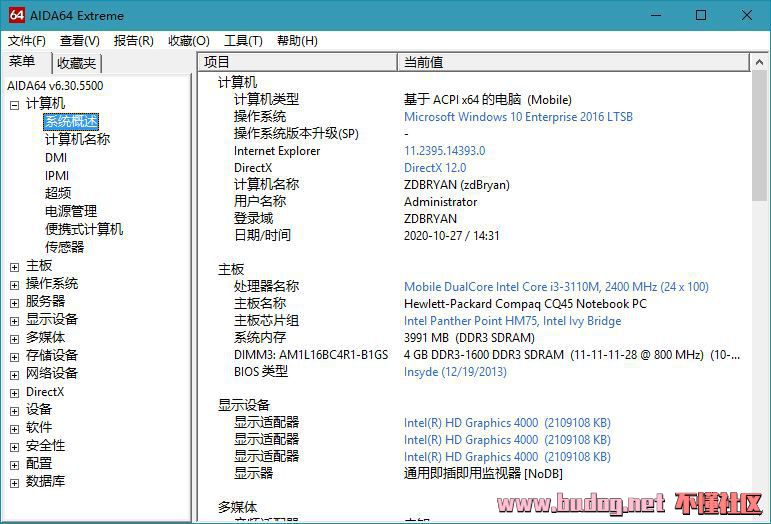Viewport: 771px width, 524px height.
Task: Click the scrollbar up arrow
Action: tap(759, 62)
